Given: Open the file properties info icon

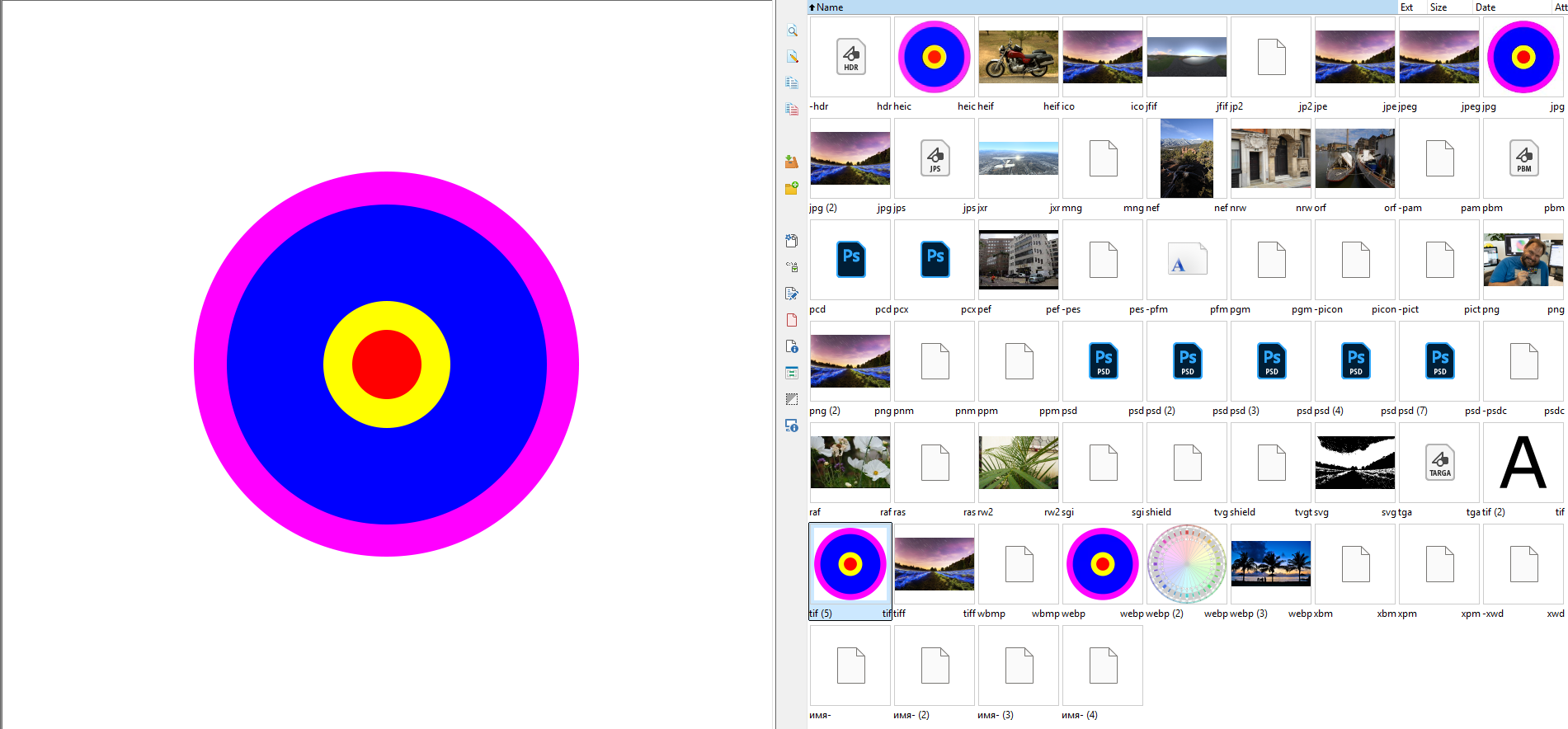Looking at the screenshot, I should [x=792, y=346].
